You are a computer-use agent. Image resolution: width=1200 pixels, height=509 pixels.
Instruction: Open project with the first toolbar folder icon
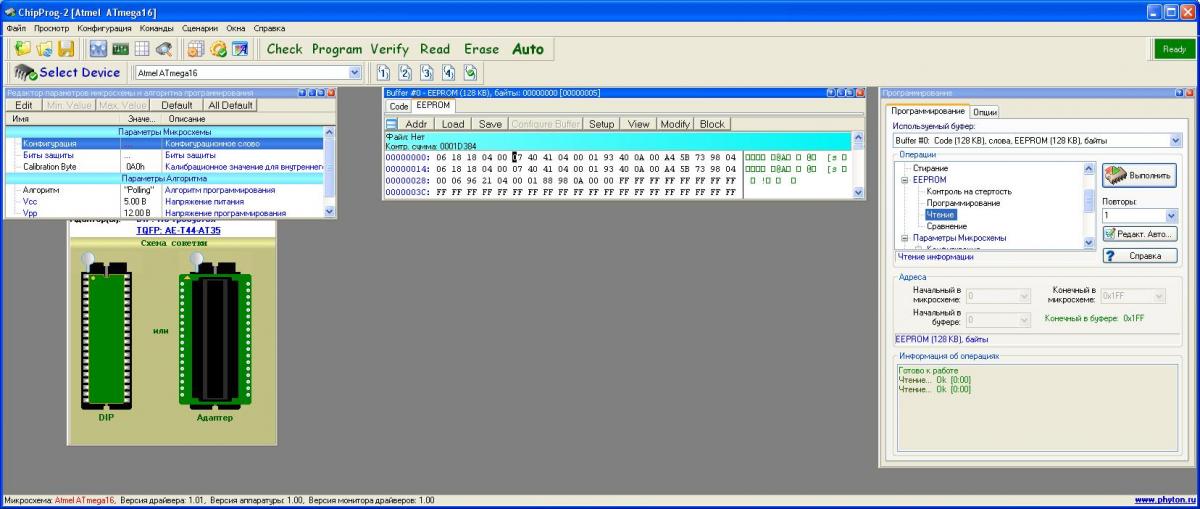point(22,48)
